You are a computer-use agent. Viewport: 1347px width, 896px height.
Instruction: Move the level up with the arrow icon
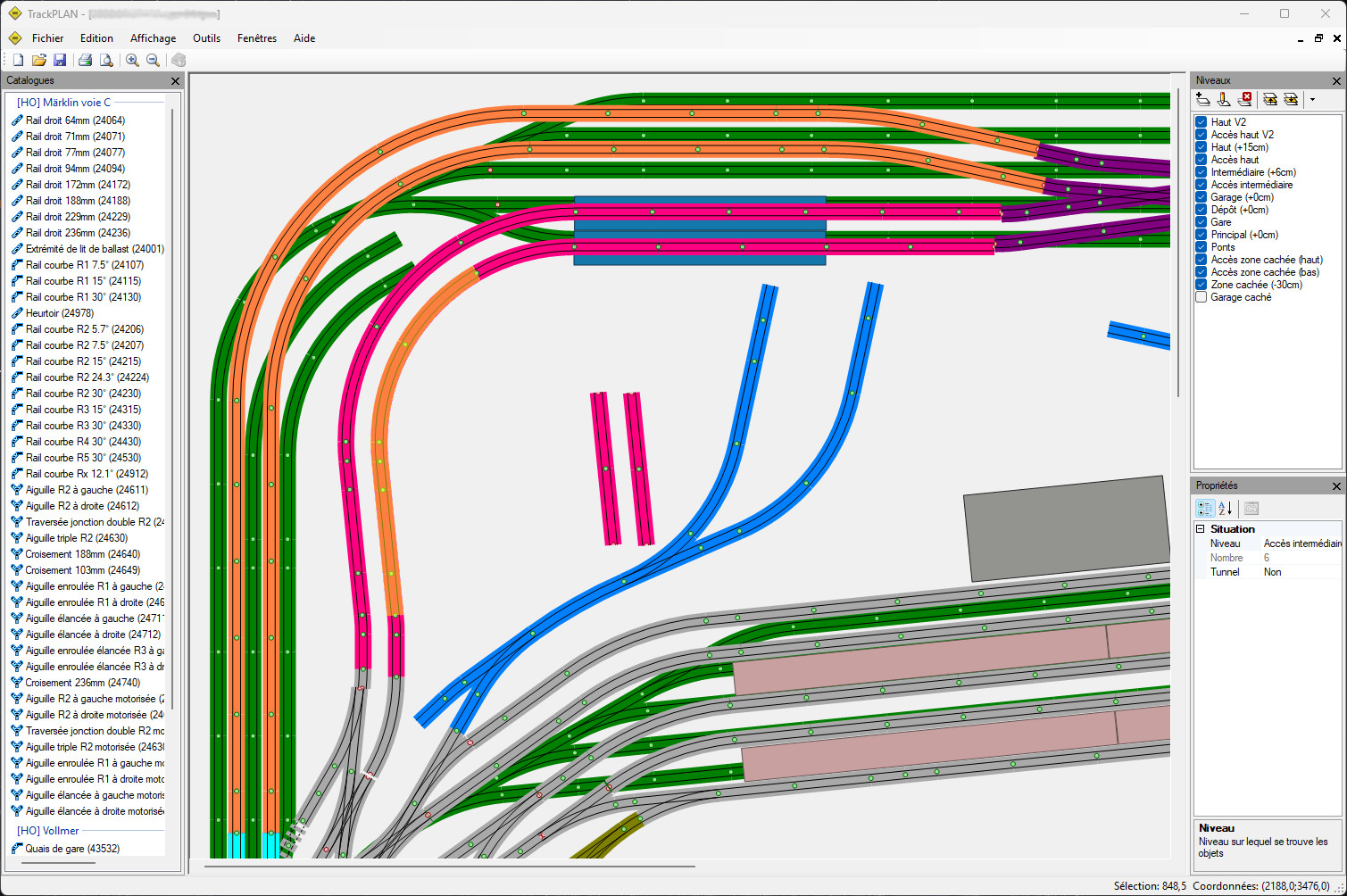[1268, 100]
